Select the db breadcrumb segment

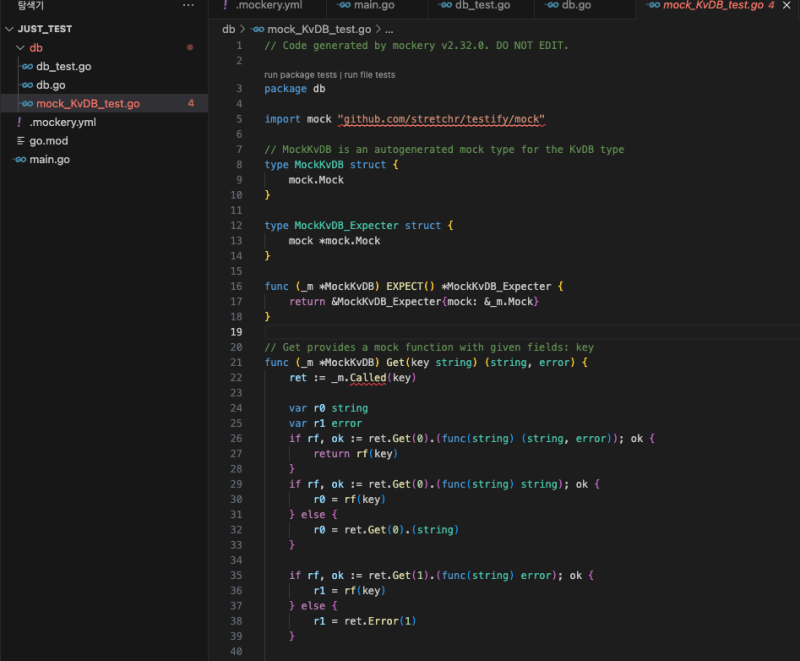[228, 29]
